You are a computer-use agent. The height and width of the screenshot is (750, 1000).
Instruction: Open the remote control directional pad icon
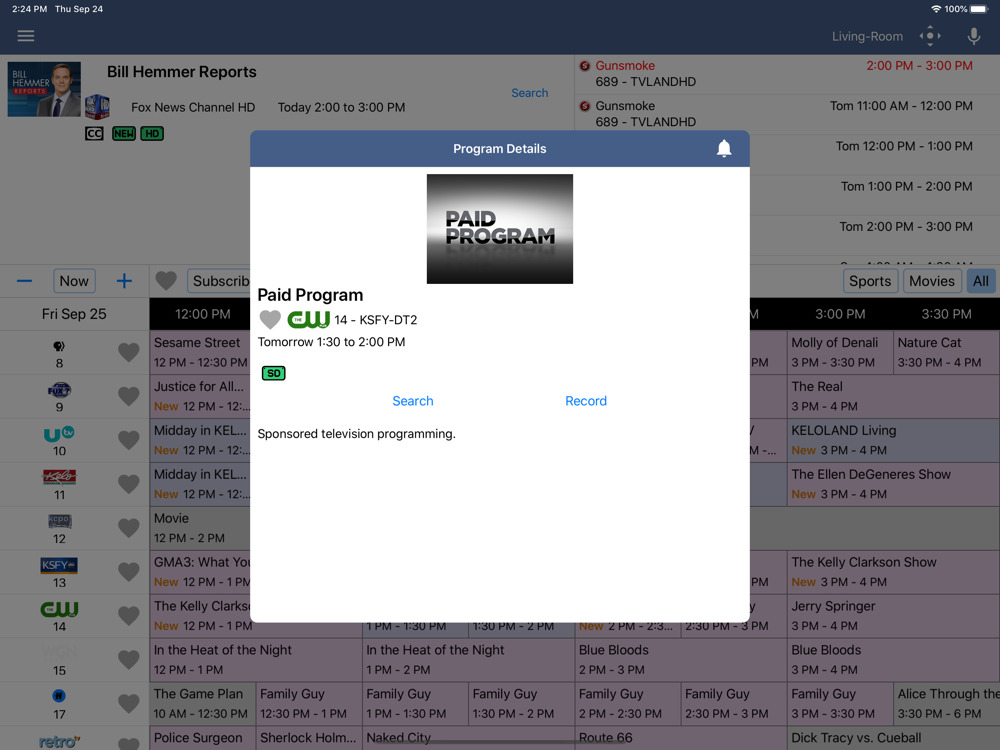pos(930,36)
